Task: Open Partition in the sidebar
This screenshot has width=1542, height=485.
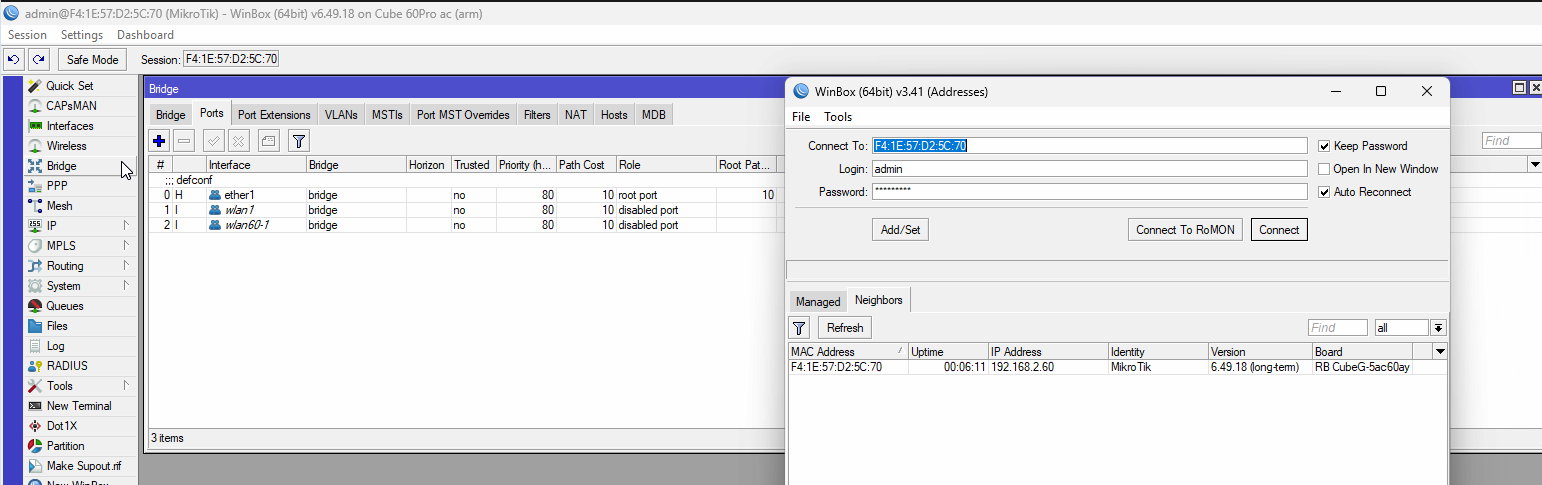Action: 65,446
